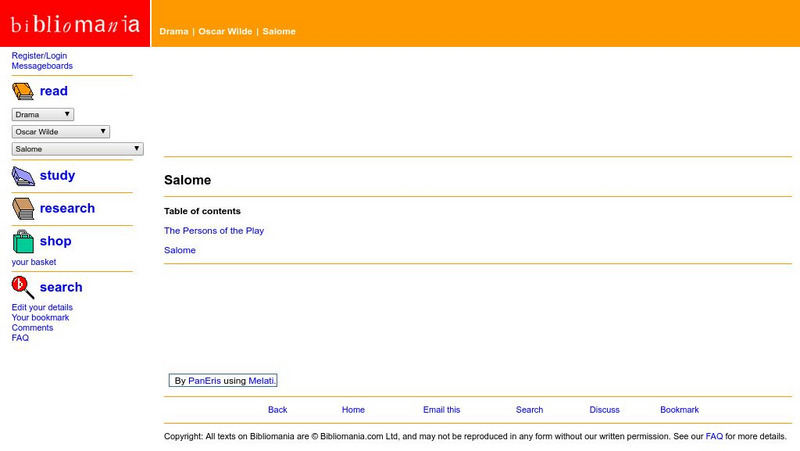Open FAQ link in copyright notice
This screenshot has width=800, height=451.
pyautogui.click(x=714, y=436)
